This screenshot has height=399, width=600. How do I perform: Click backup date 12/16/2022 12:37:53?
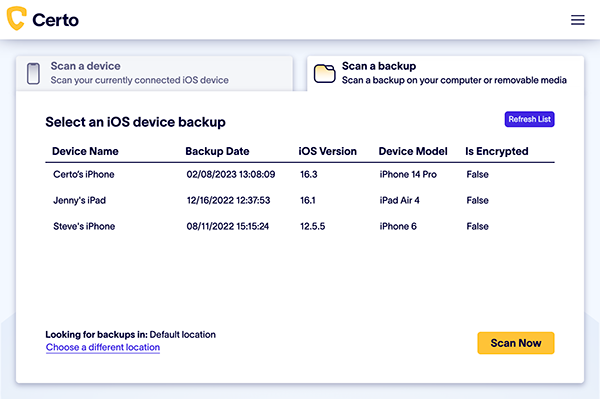228,200
